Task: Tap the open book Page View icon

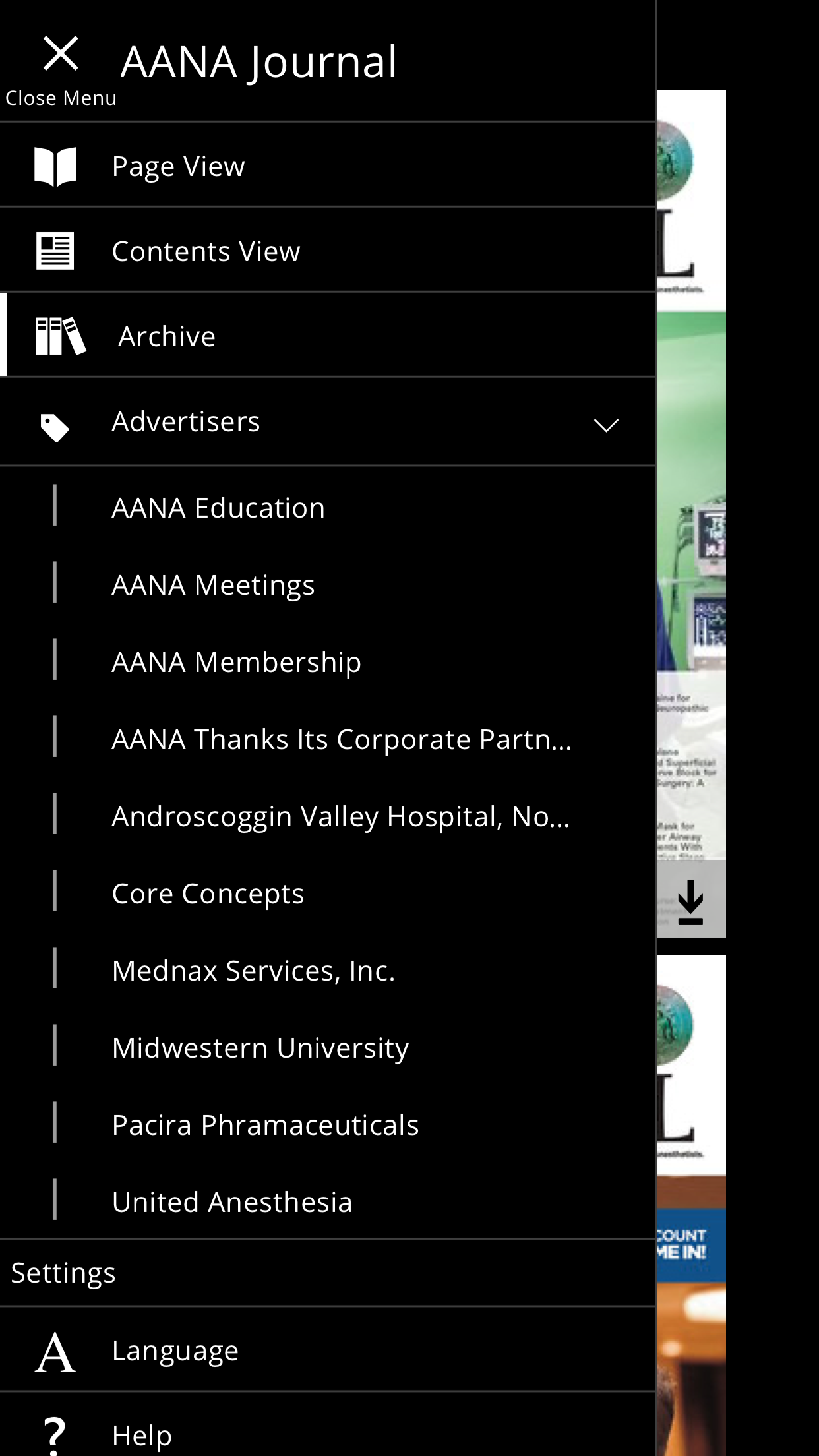Action: 55,166
